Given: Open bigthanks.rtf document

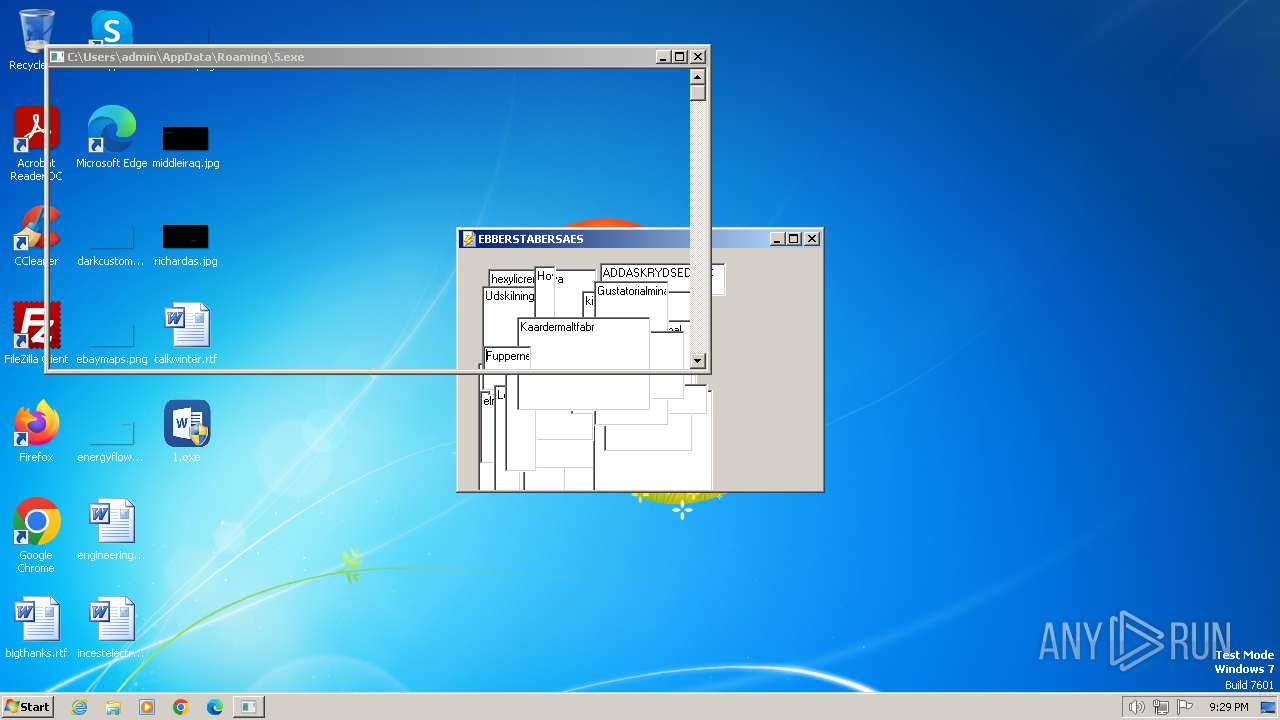Looking at the screenshot, I should 36,628.
